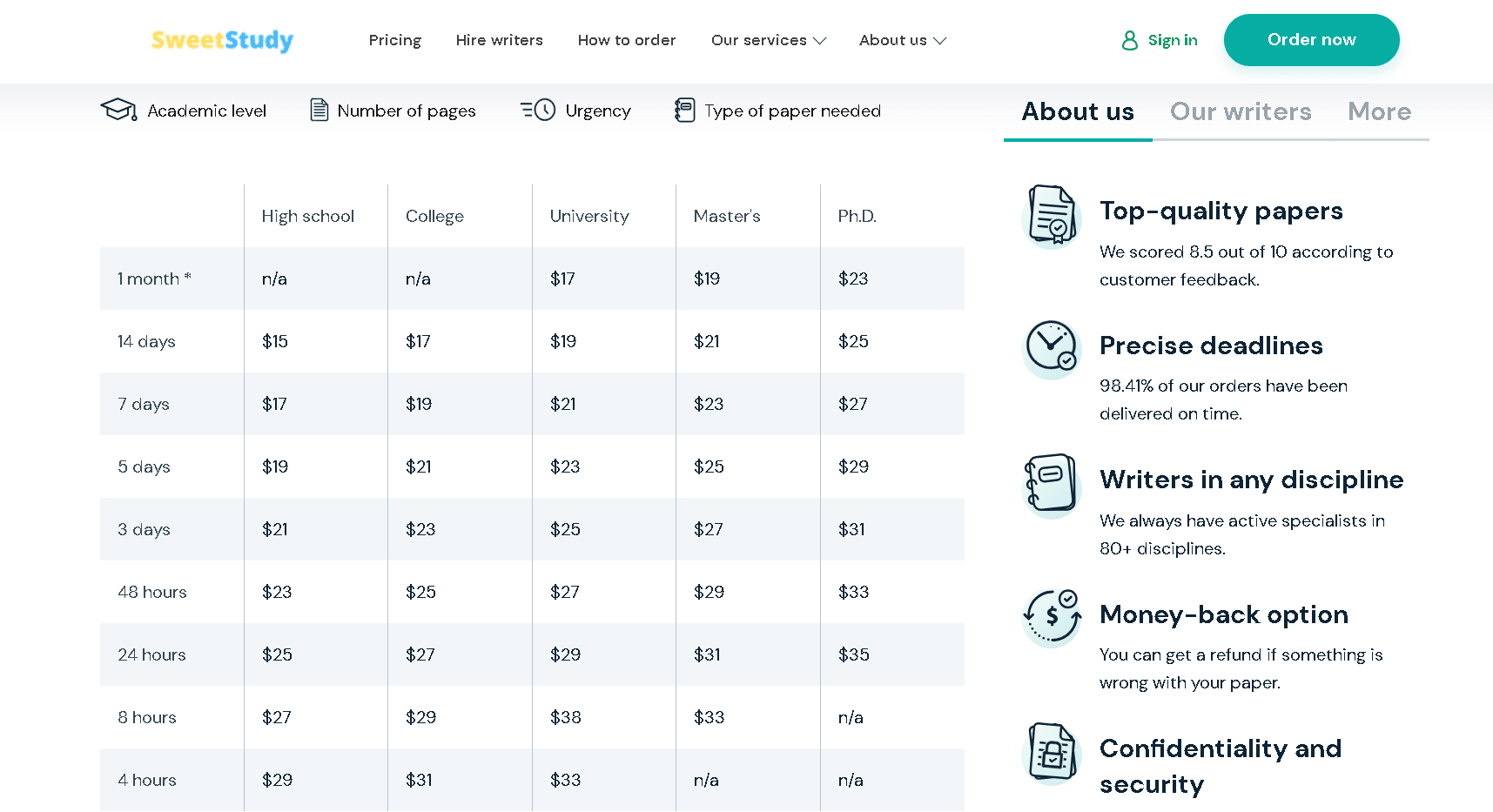Click the Confidentiality and security lock icon

point(1052,752)
